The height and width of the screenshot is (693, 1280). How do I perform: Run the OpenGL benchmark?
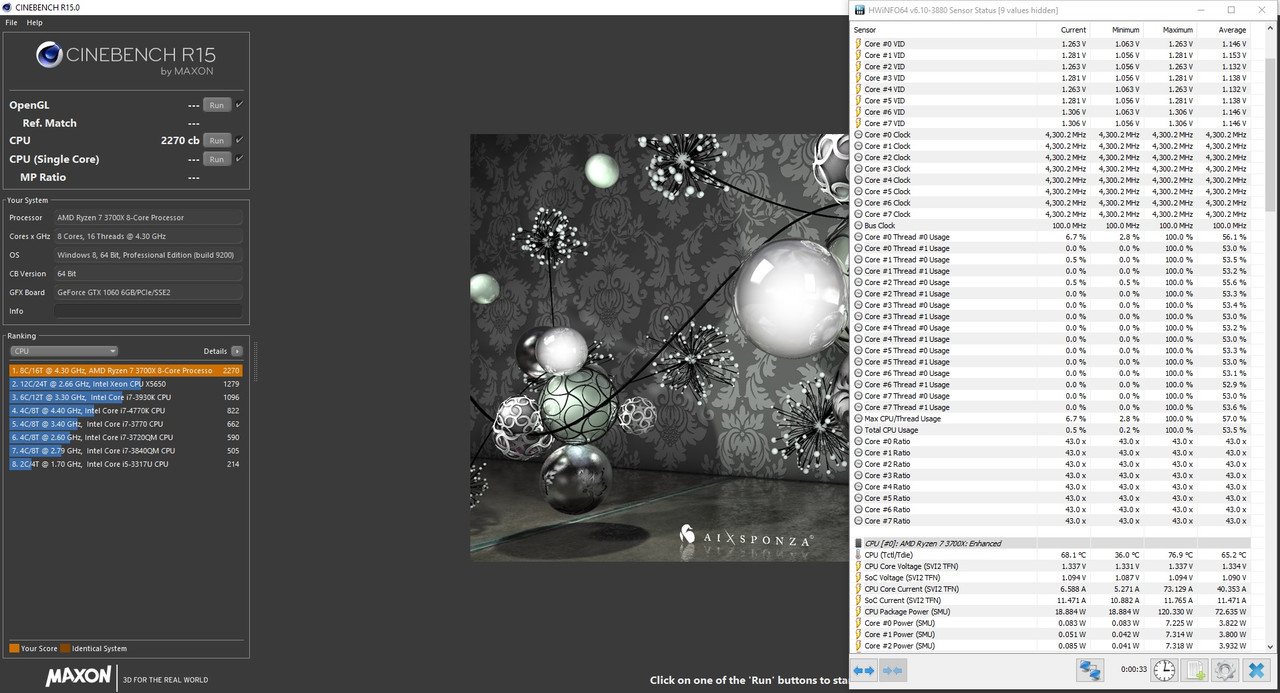coord(216,105)
